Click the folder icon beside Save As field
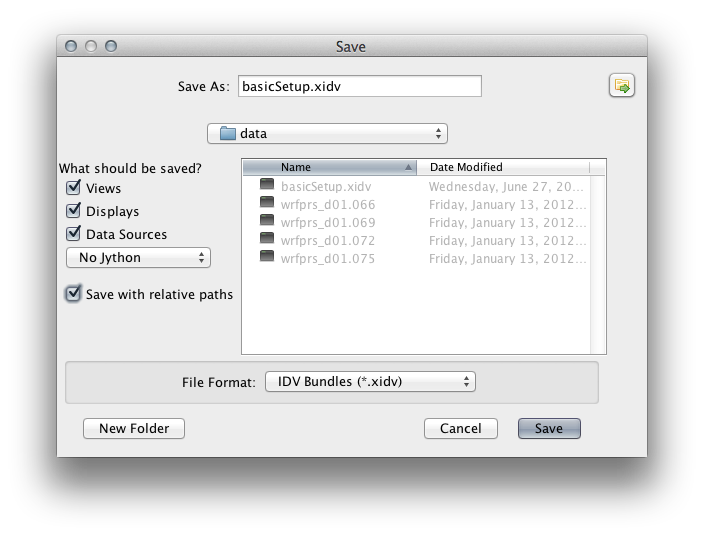This screenshot has width=704, height=536. [622, 87]
